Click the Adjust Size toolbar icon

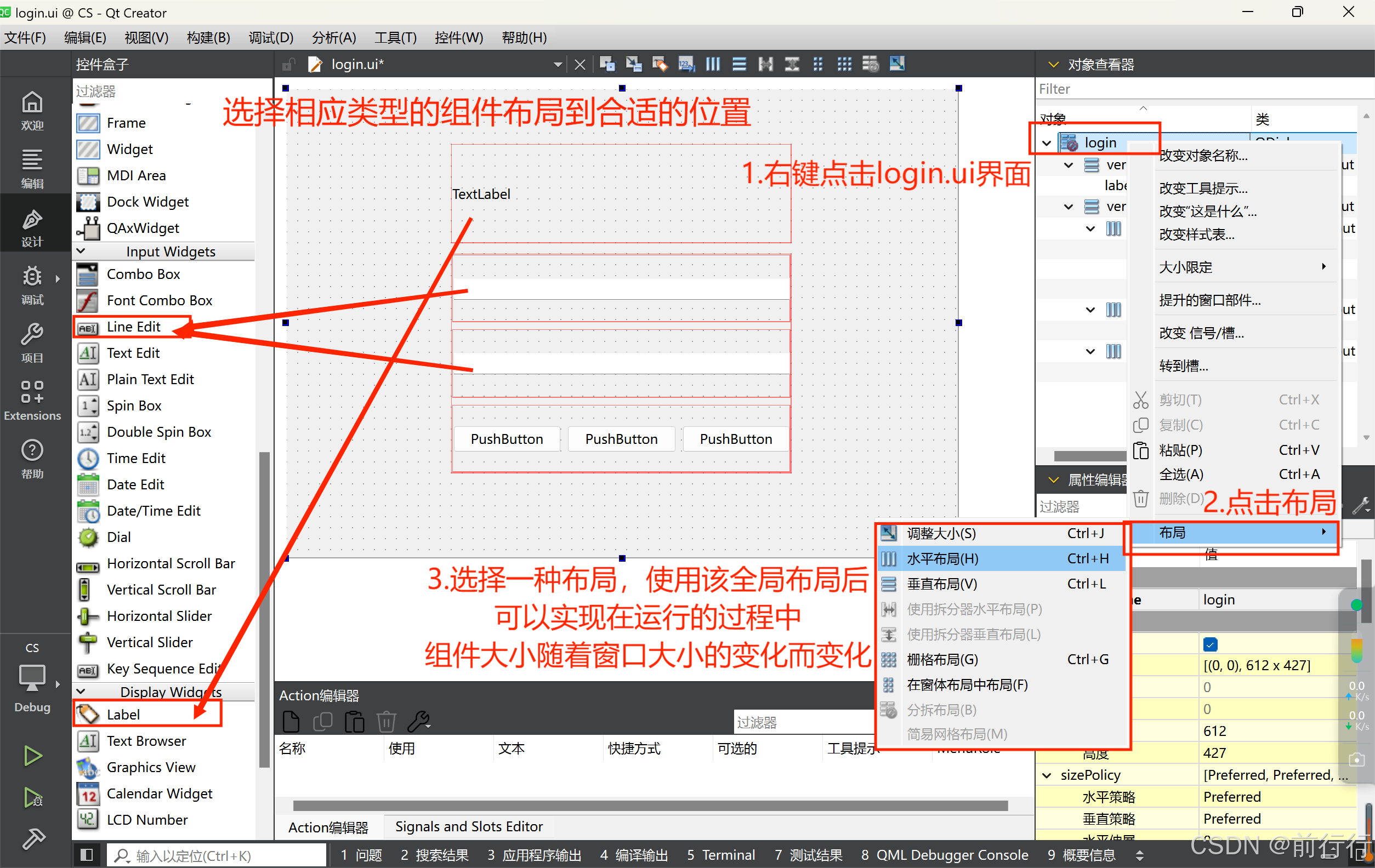pos(896,64)
